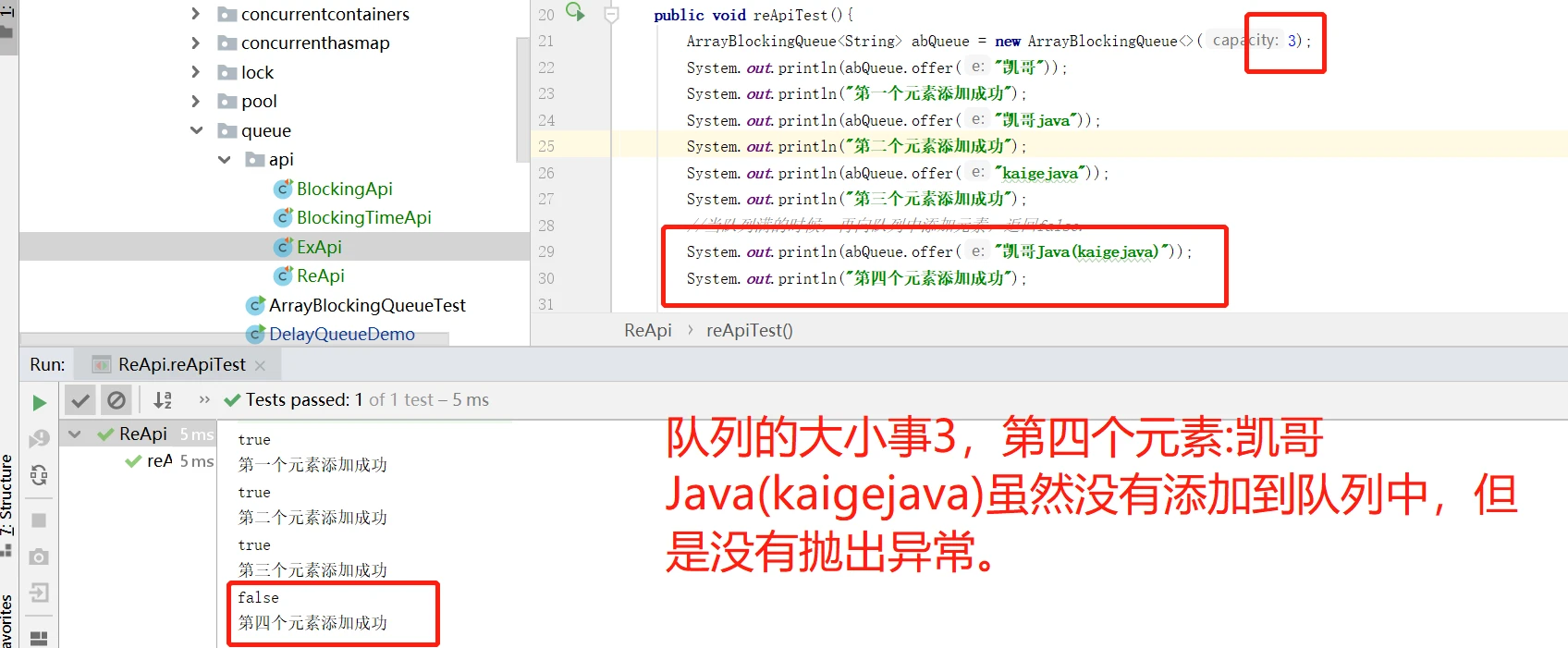Viewport: 1568px width, 648px height.
Task: Toggle the show passed tests checkmark button
Action: pos(81,400)
